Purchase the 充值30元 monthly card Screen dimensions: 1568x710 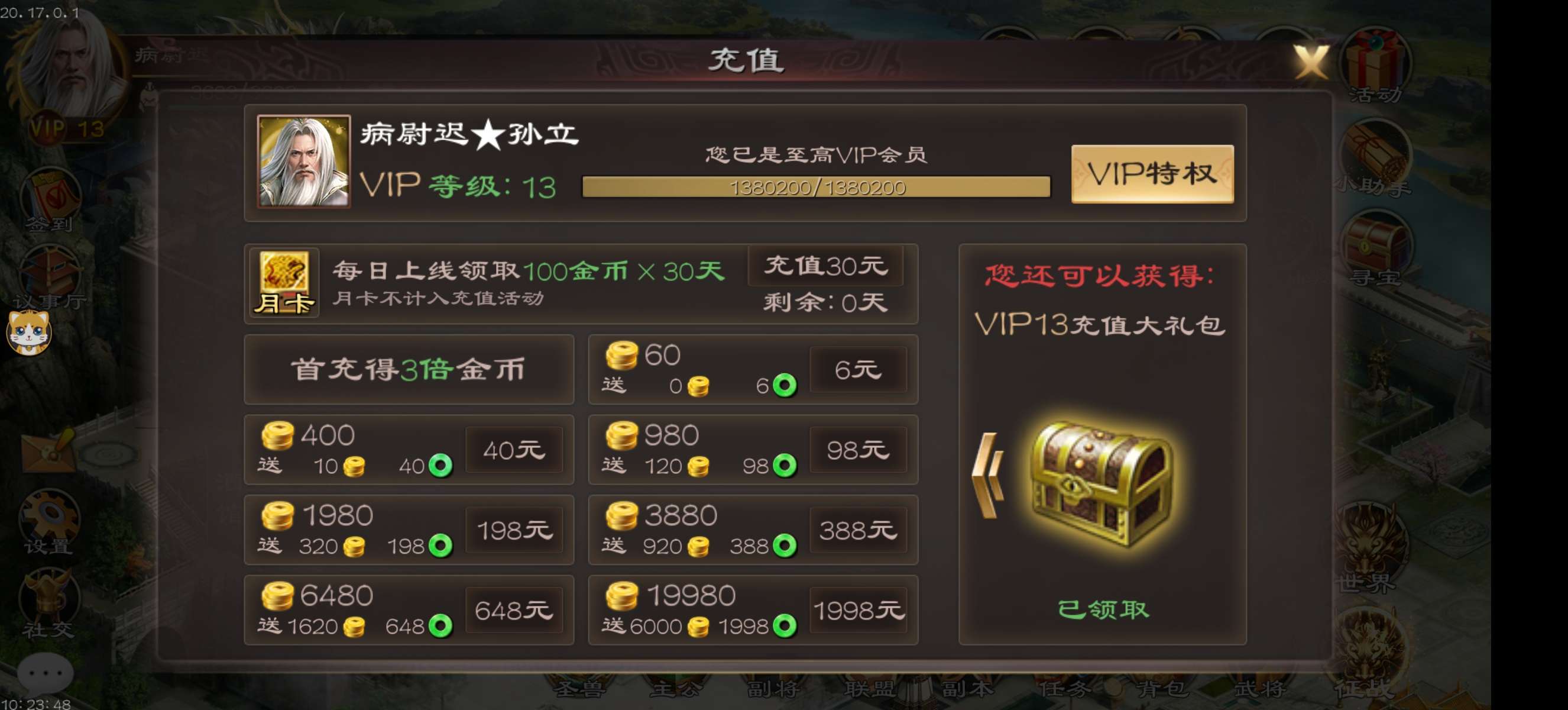pyautogui.click(x=825, y=266)
